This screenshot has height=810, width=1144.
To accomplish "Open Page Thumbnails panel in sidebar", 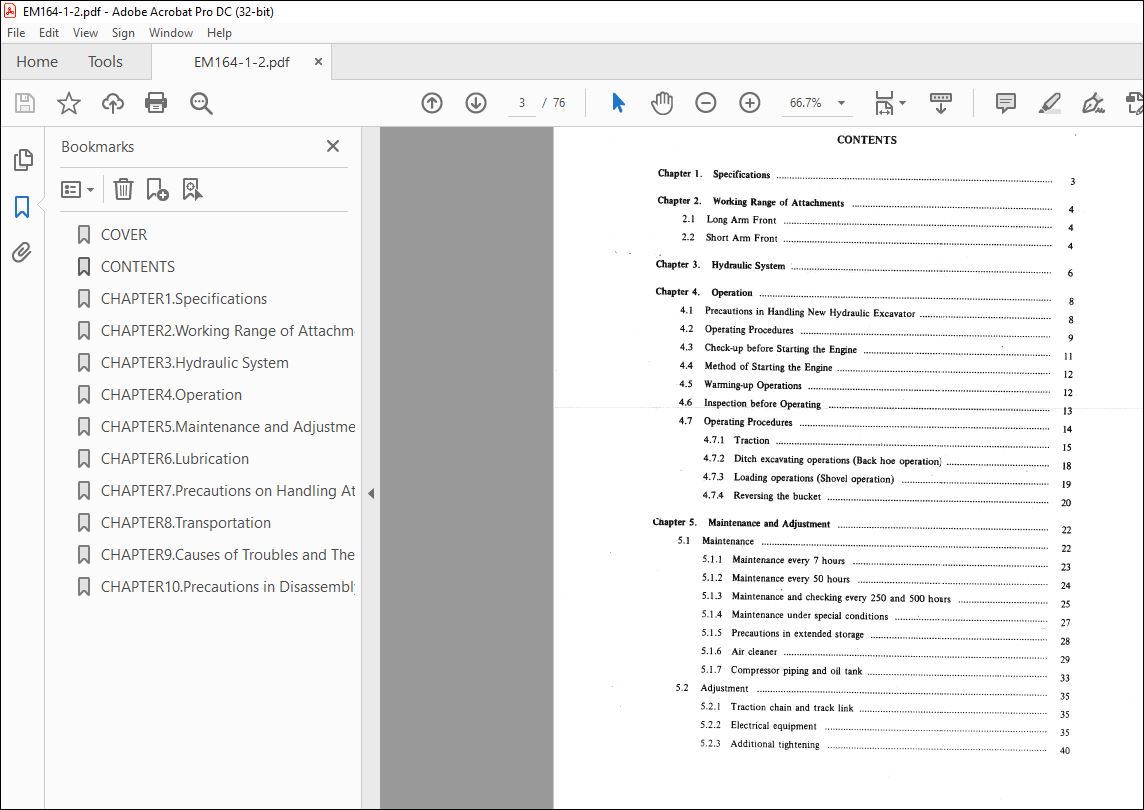I will [23, 160].
